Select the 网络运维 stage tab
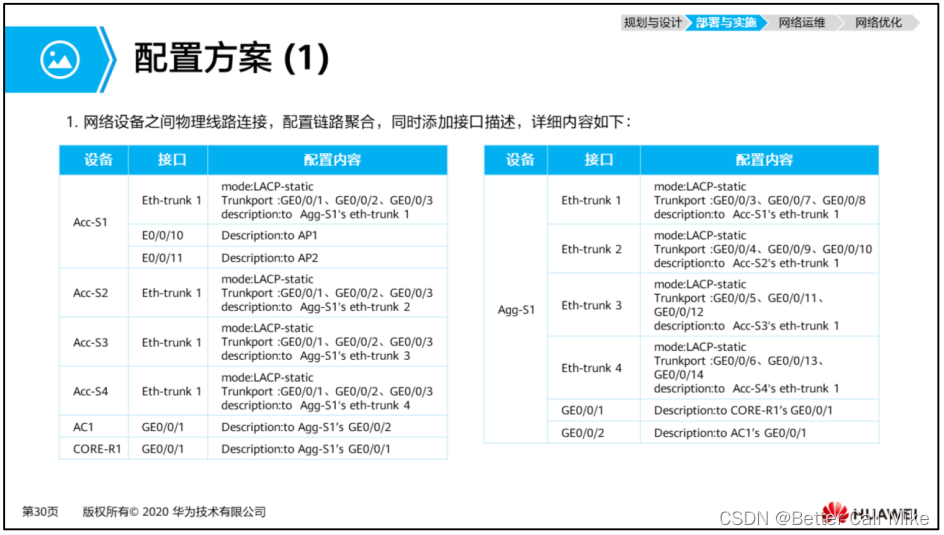Viewport: 944px width, 535px height. pyautogui.click(x=801, y=23)
